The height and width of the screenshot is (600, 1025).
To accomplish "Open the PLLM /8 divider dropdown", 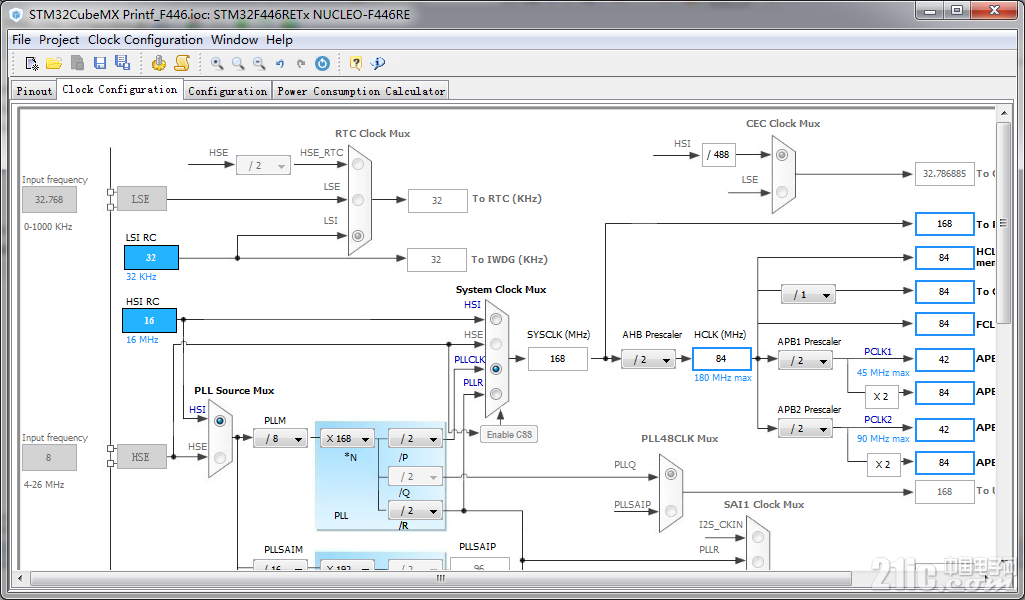I will 280,439.
